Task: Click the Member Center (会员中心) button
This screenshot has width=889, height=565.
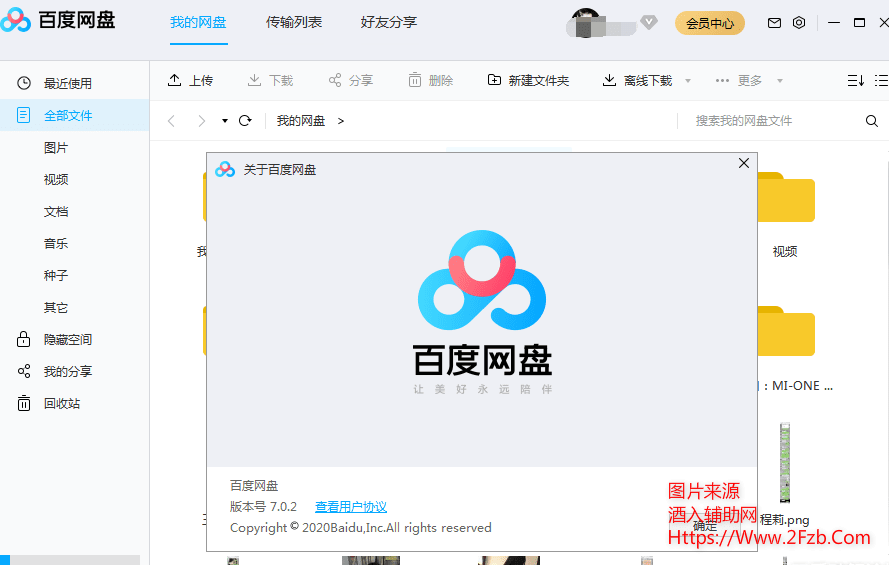Action: pyautogui.click(x=710, y=23)
